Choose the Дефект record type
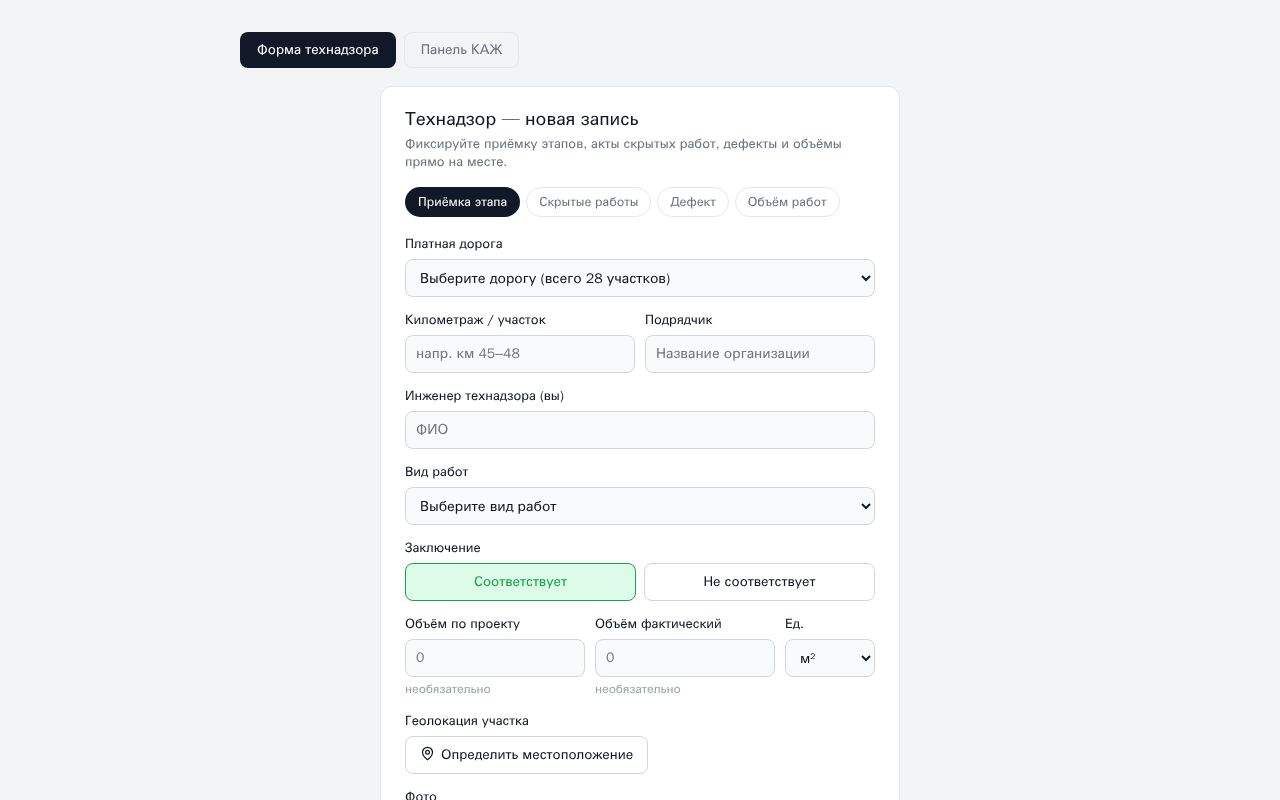 [x=693, y=202]
